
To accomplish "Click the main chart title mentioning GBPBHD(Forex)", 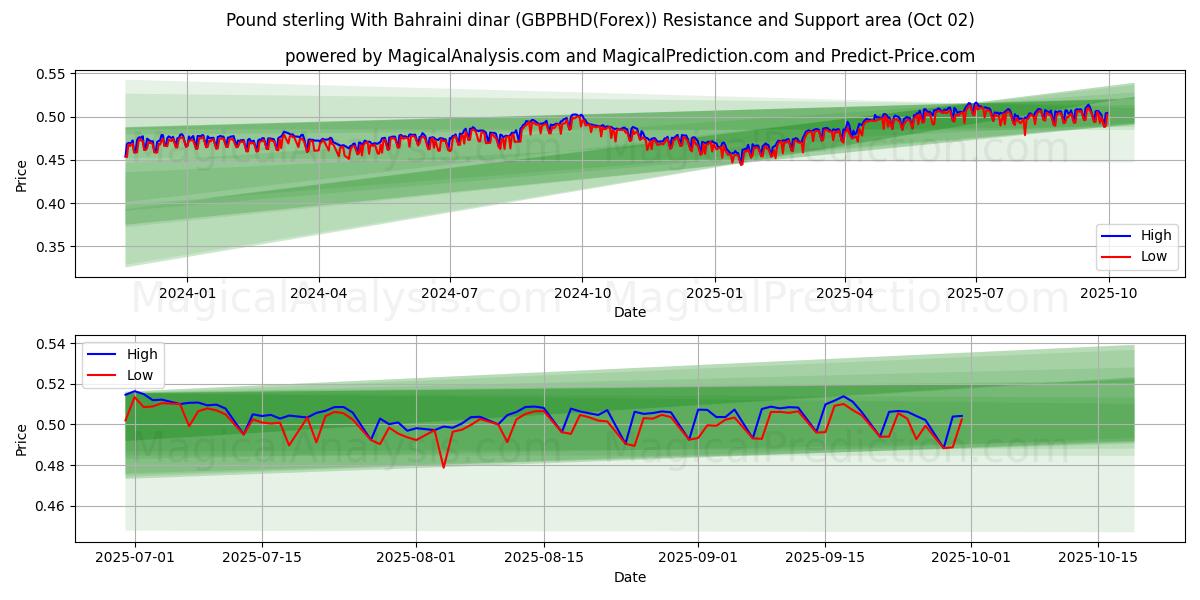I will [600, 20].
